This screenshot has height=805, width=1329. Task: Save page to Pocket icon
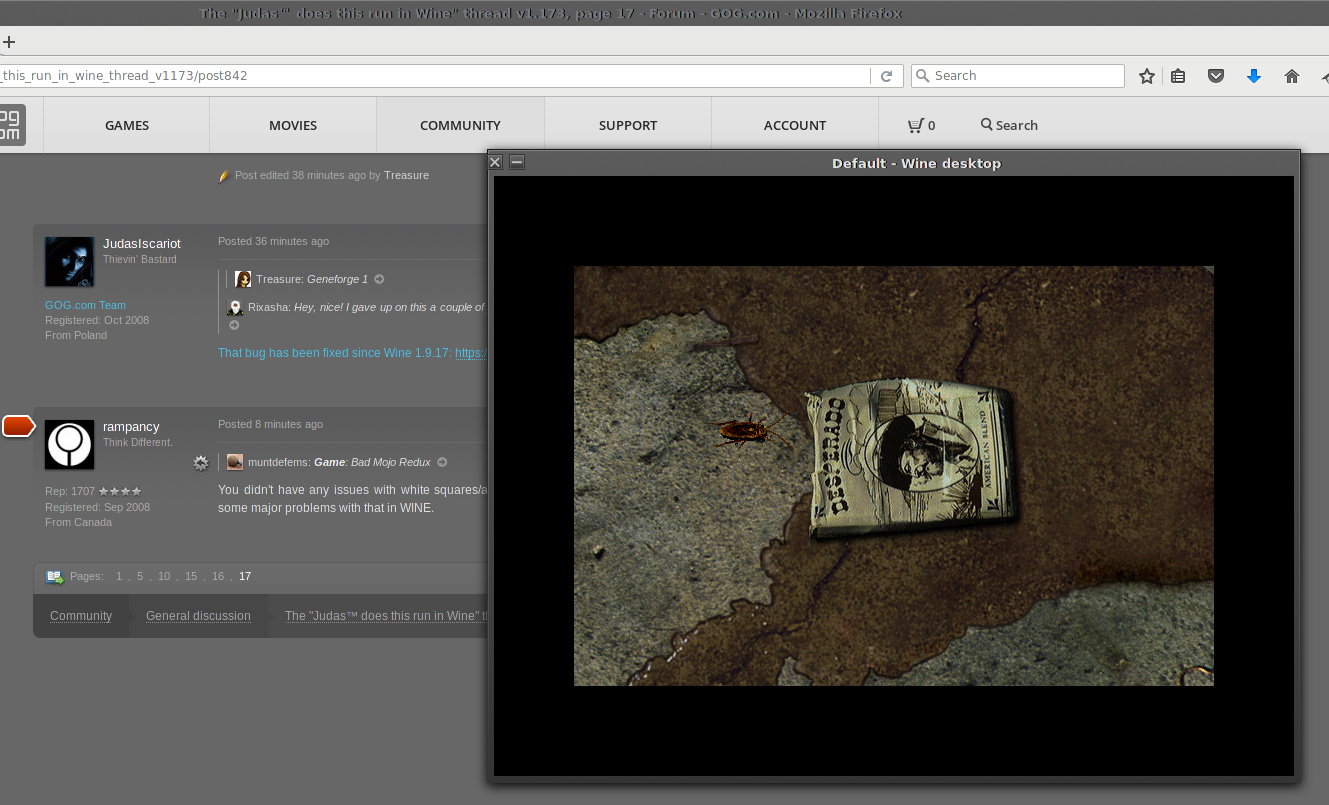click(x=1216, y=76)
